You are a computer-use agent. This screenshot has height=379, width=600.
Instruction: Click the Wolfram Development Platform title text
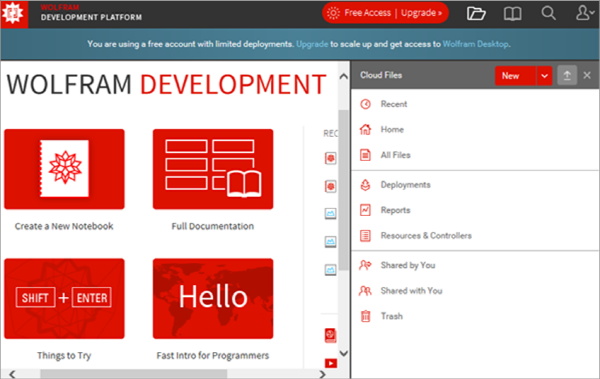(x=91, y=13)
